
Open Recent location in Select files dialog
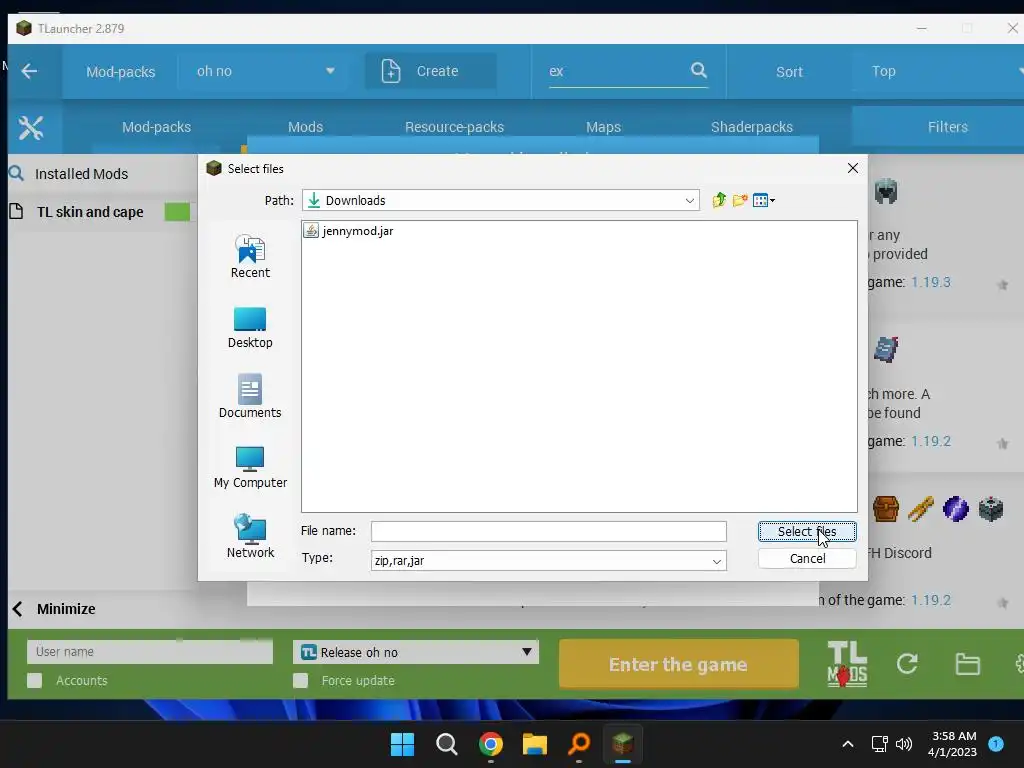[250, 257]
